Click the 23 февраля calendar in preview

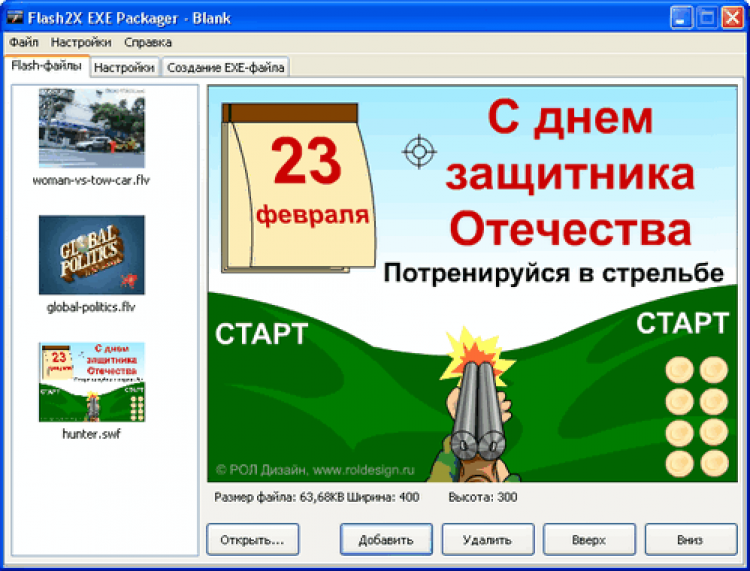tap(299, 188)
